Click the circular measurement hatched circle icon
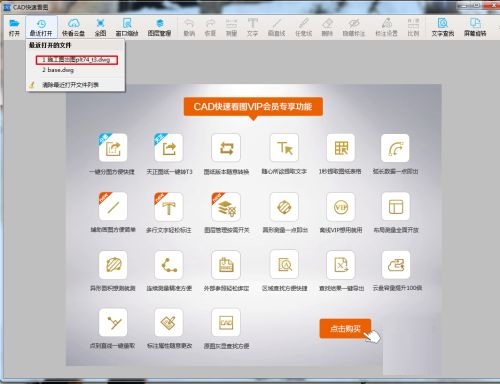This screenshot has width=500, height=384. coord(284,207)
